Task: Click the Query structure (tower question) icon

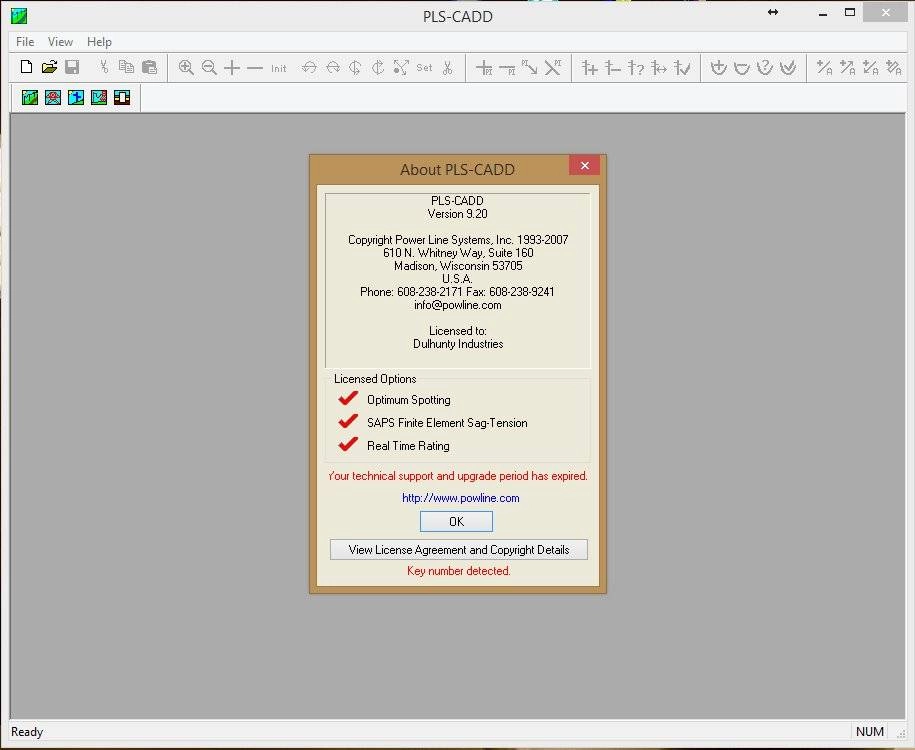Action: (x=636, y=68)
